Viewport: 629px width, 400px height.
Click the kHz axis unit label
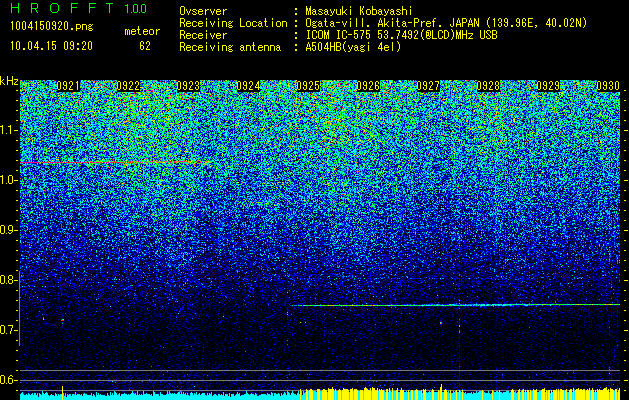click(x=9, y=82)
